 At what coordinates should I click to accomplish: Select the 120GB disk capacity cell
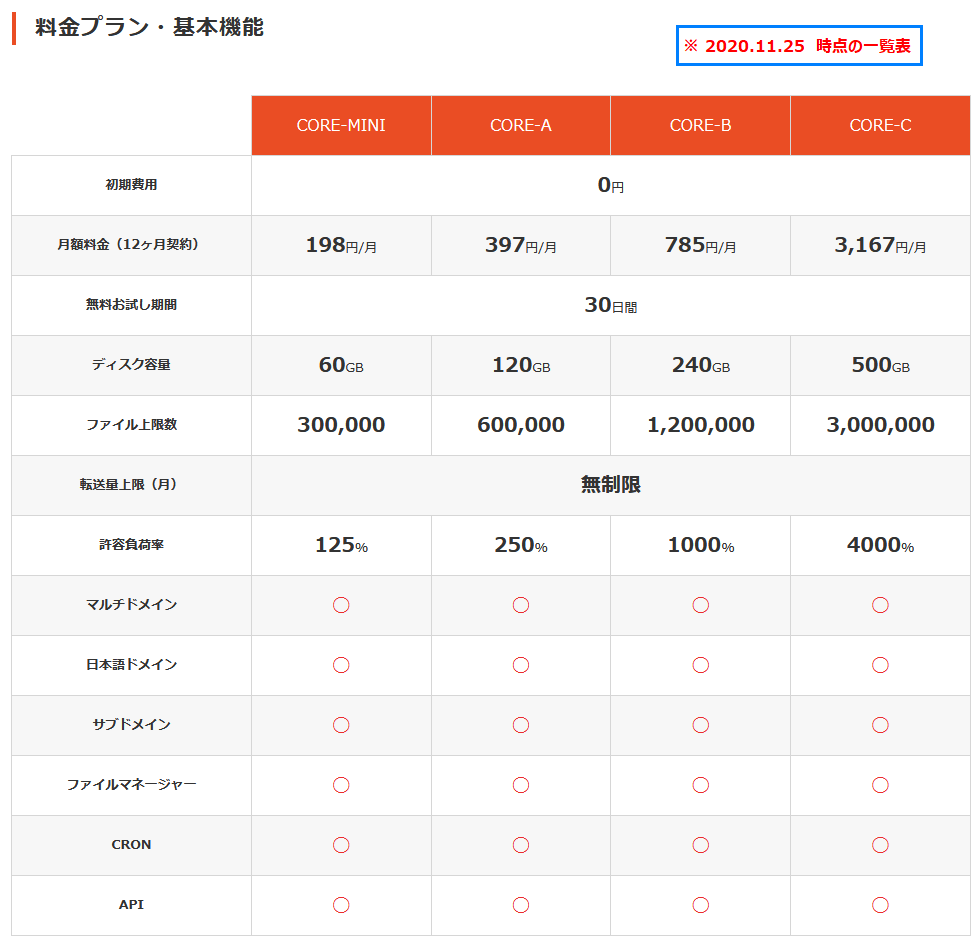521,365
